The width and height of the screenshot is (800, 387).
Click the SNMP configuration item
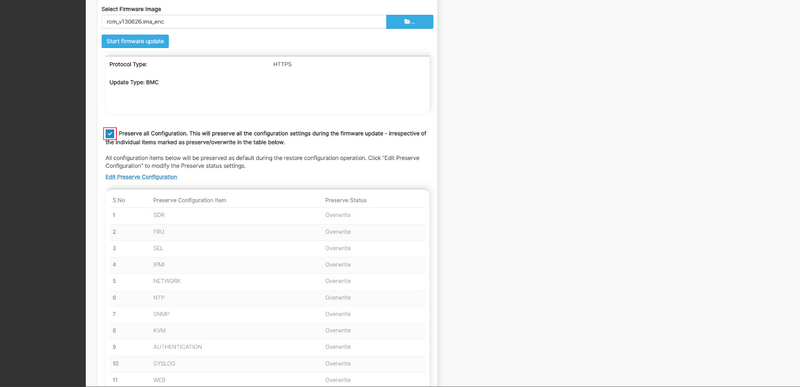click(161, 314)
